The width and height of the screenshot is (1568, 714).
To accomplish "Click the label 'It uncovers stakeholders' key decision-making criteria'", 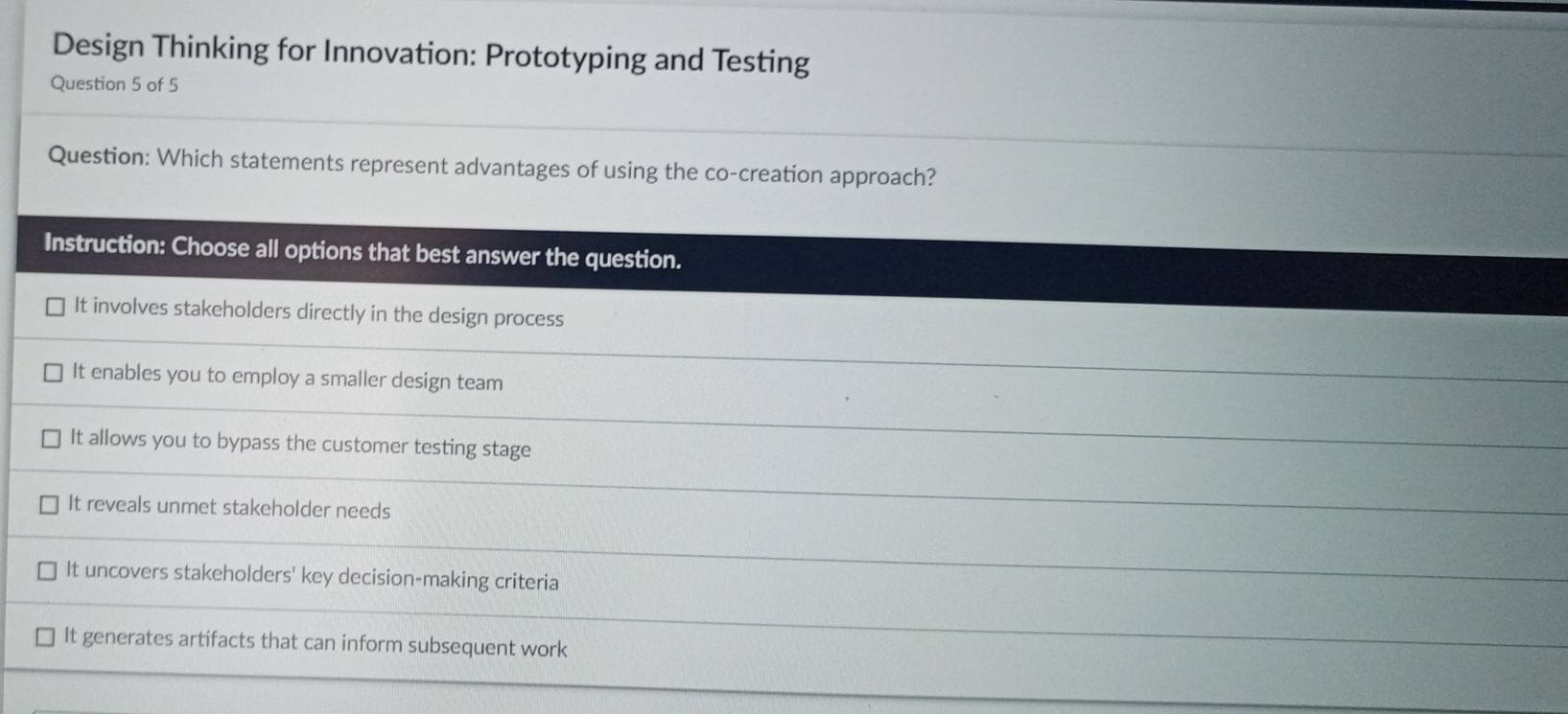I will tap(312, 576).
